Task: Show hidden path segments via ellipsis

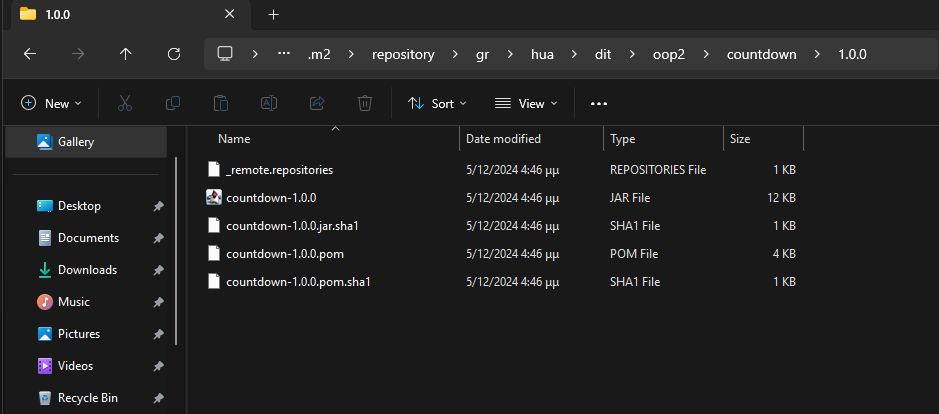Action: coord(284,54)
